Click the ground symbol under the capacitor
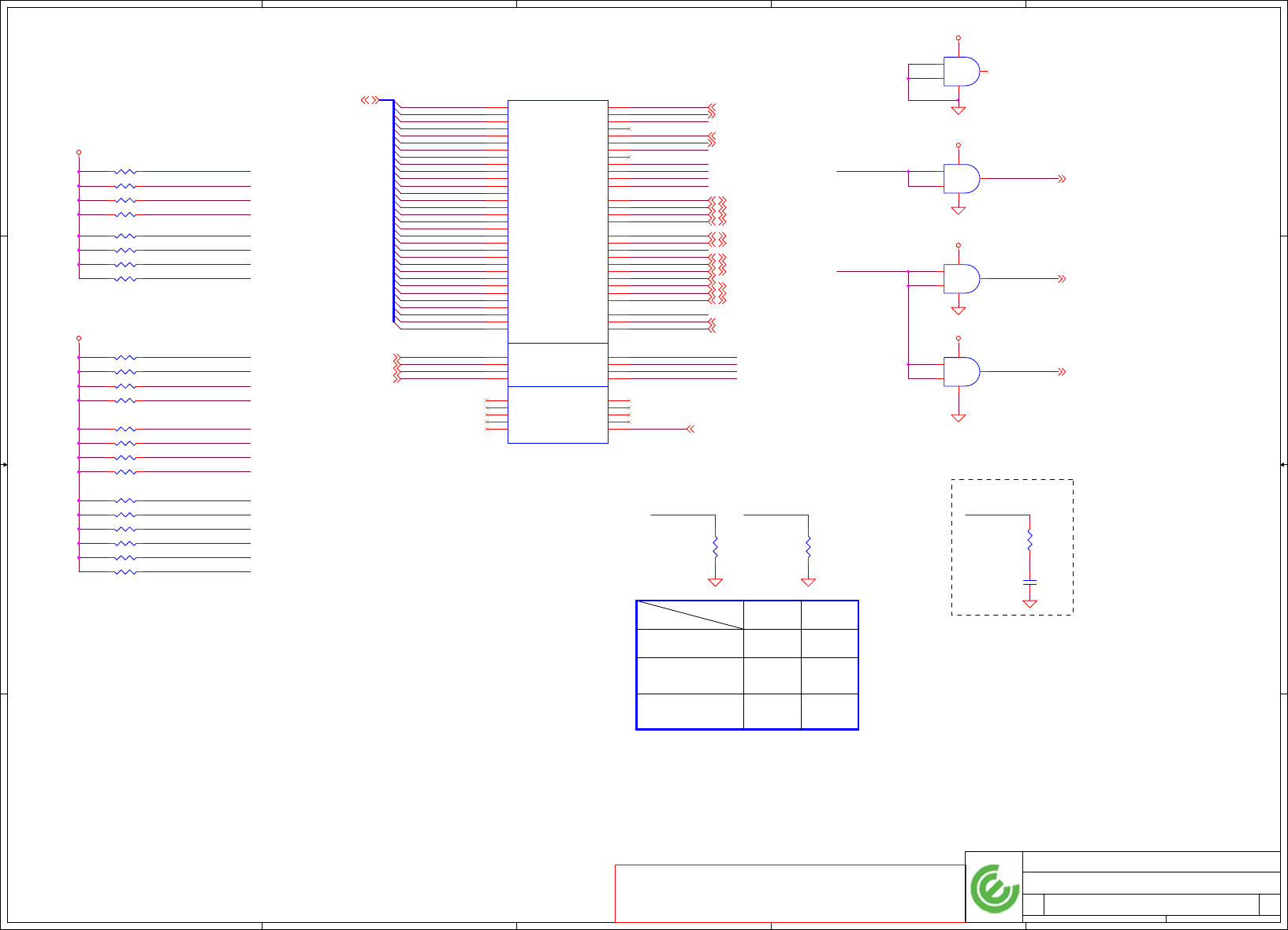 (1029, 603)
